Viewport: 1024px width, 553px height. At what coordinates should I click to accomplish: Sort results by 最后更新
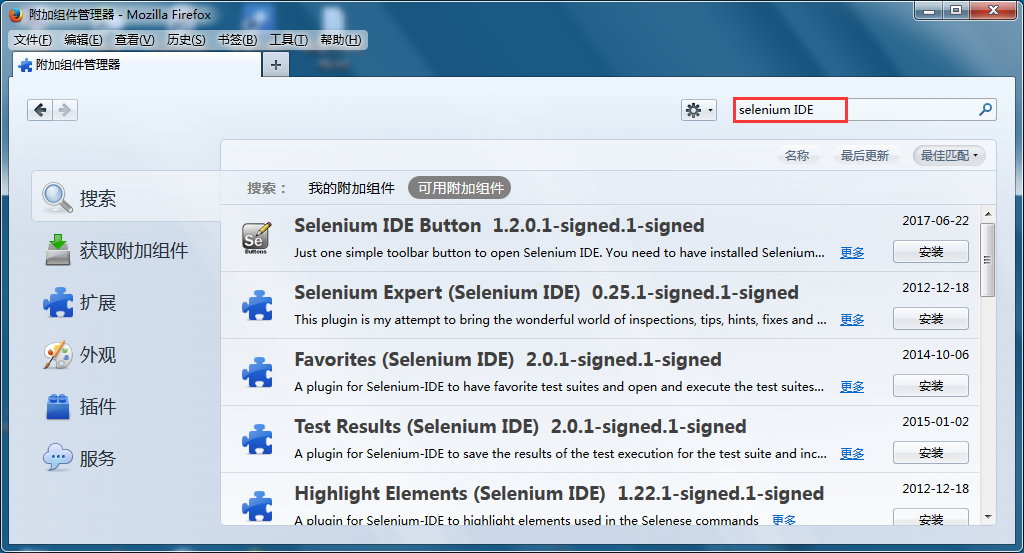(865, 155)
